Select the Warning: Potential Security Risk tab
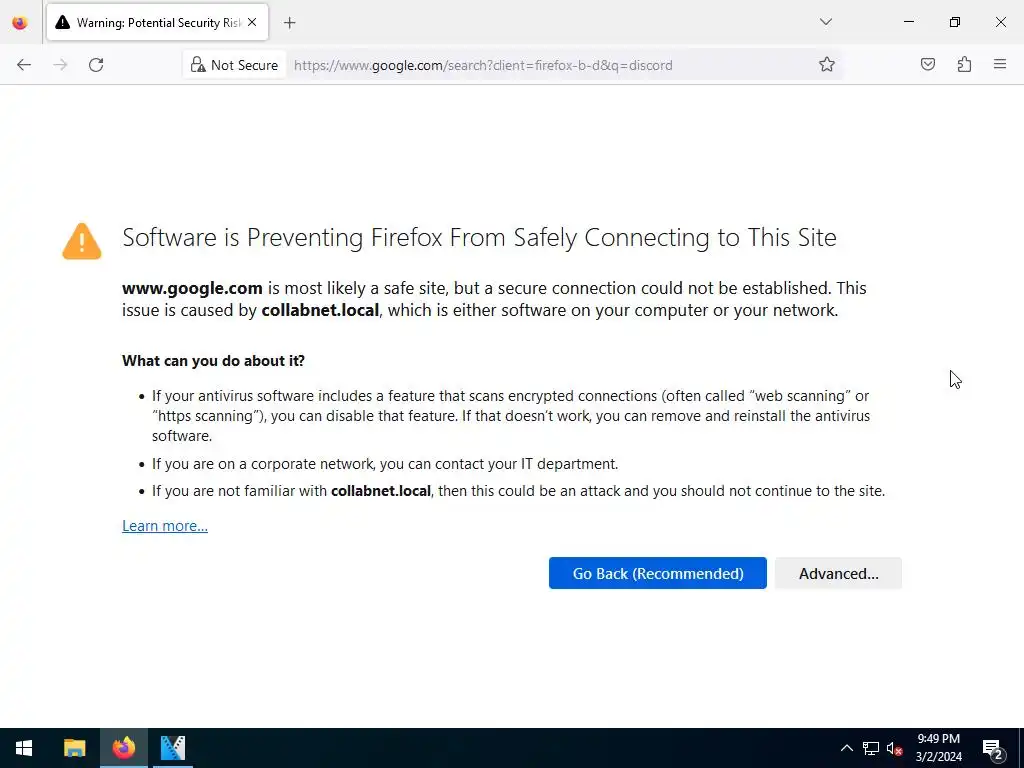This screenshot has width=1024, height=768. 148,22
